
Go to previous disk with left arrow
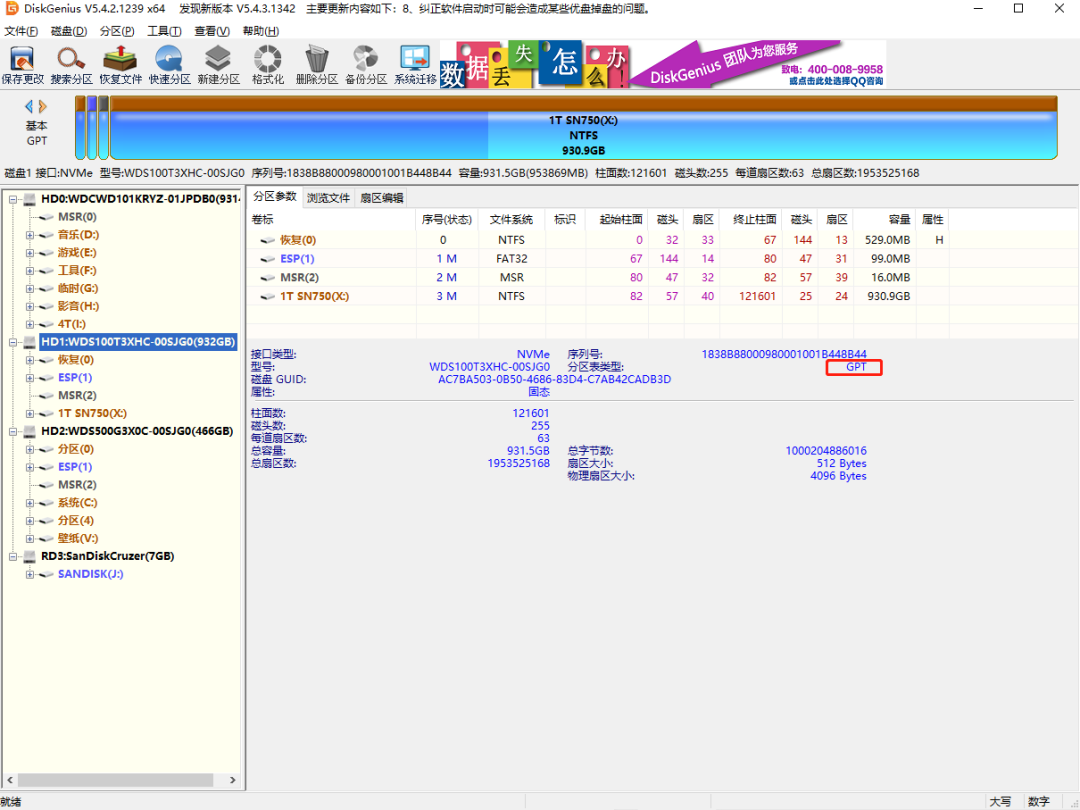click(x=28, y=106)
